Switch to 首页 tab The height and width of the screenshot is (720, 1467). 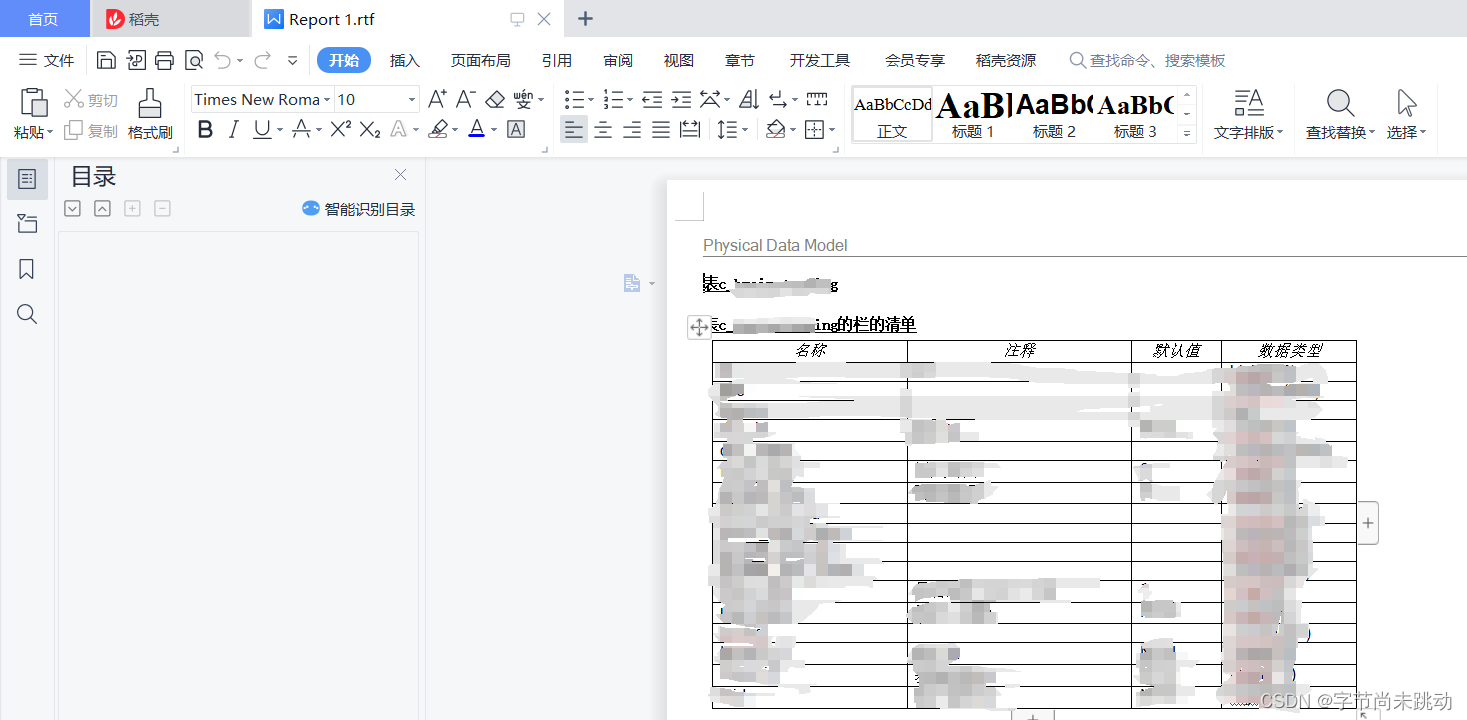[x=43, y=19]
